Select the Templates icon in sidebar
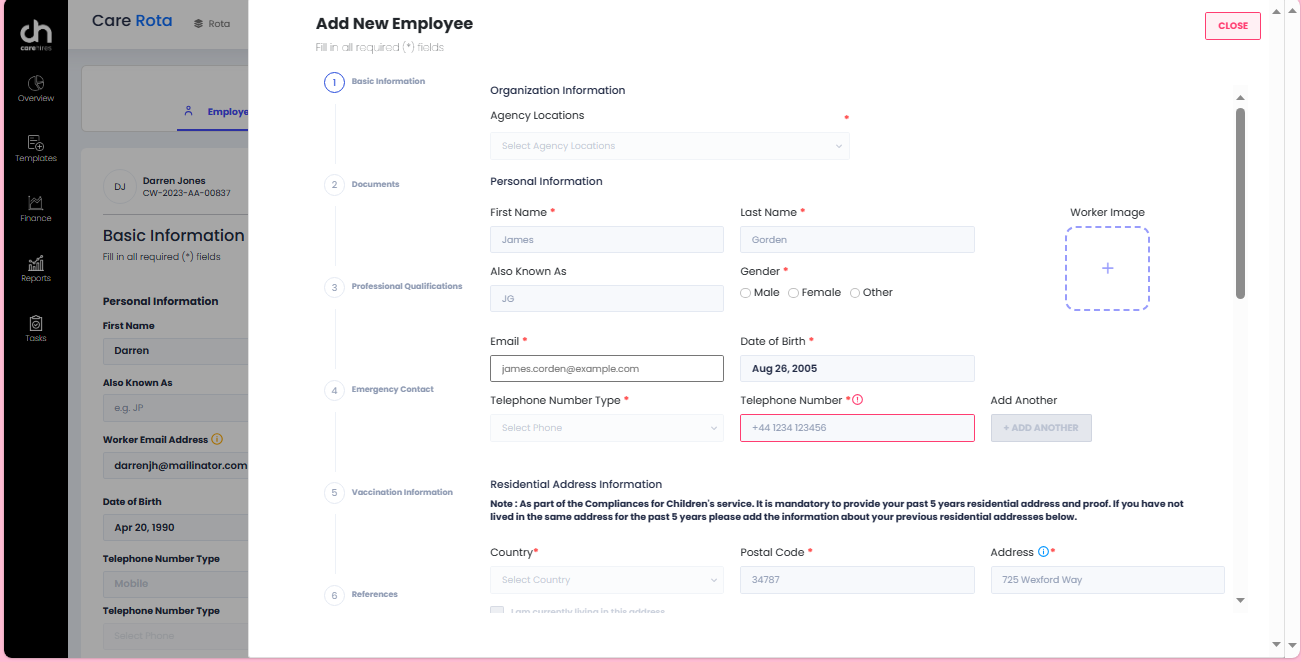1301x662 pixels. point(35,150)
